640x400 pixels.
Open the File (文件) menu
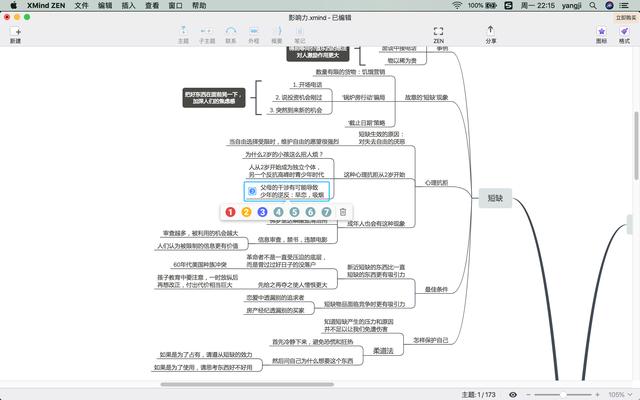[81, 5]
